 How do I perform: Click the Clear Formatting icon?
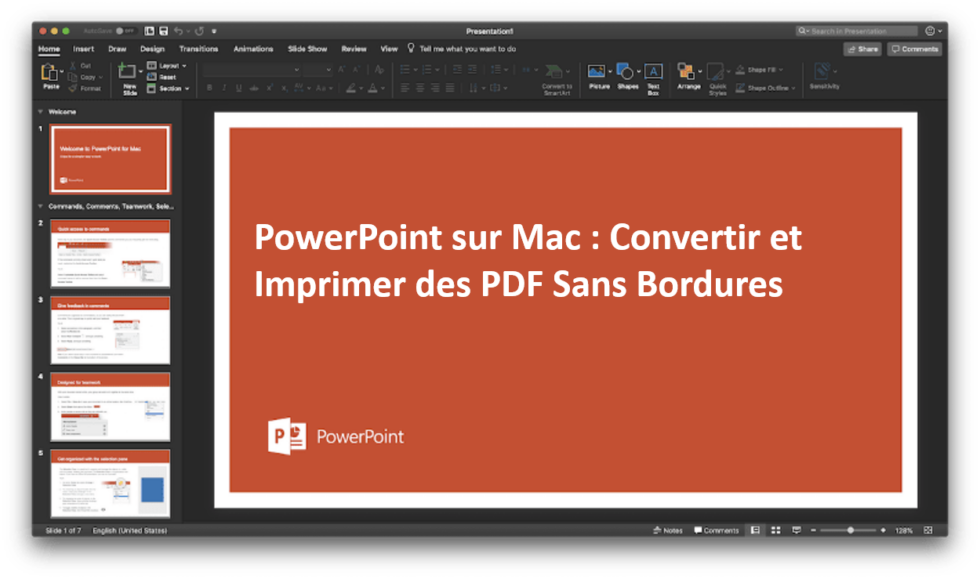click(379, 70)
